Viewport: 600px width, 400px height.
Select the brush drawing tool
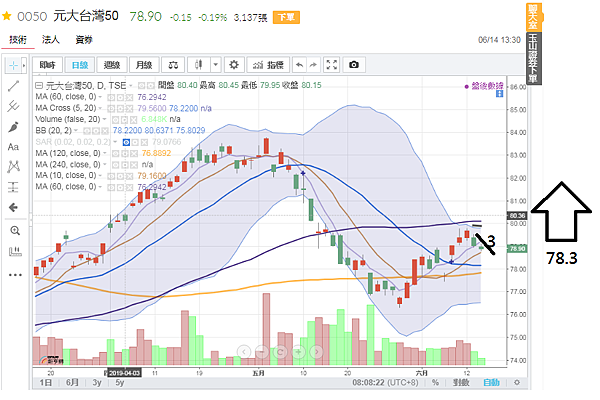pyautogui.click(x=14, y=127)
